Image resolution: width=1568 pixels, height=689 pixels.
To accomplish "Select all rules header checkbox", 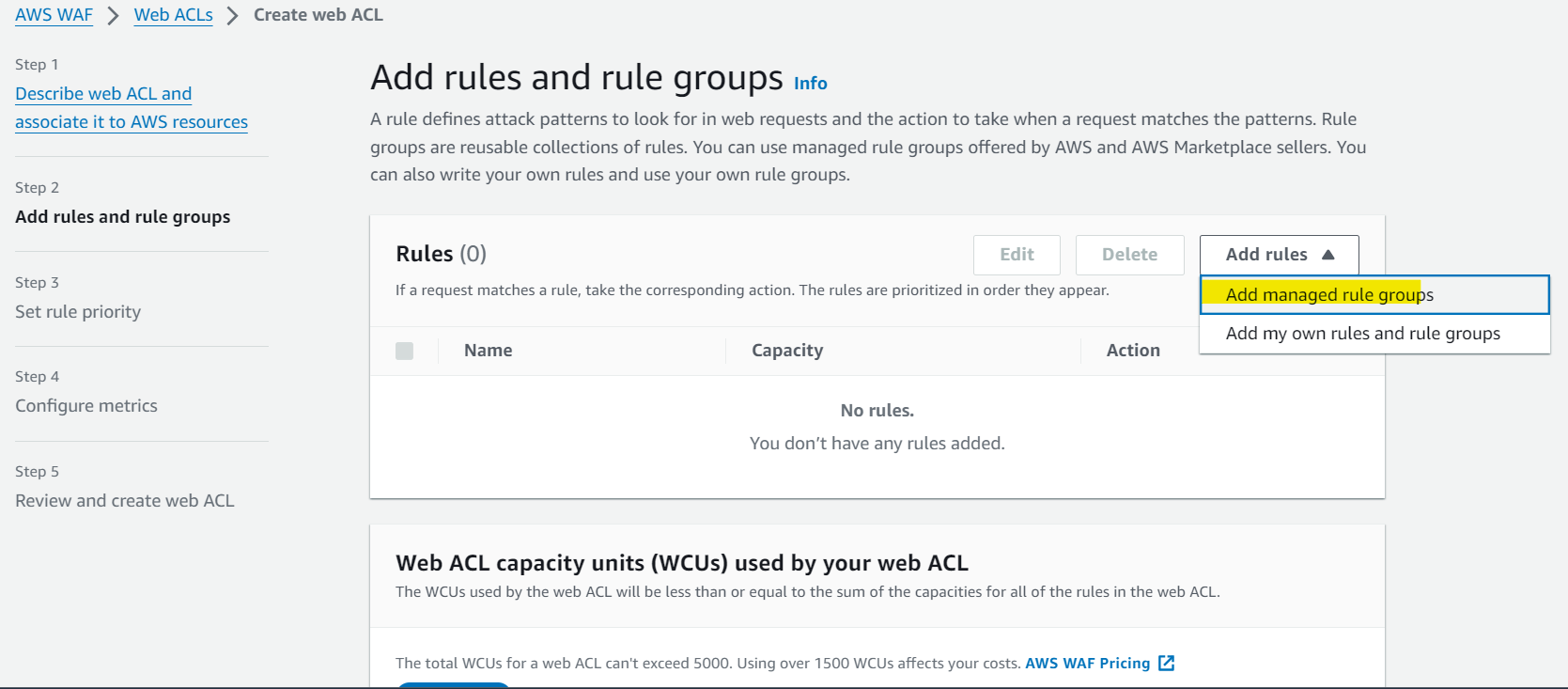I will point(405,351).
